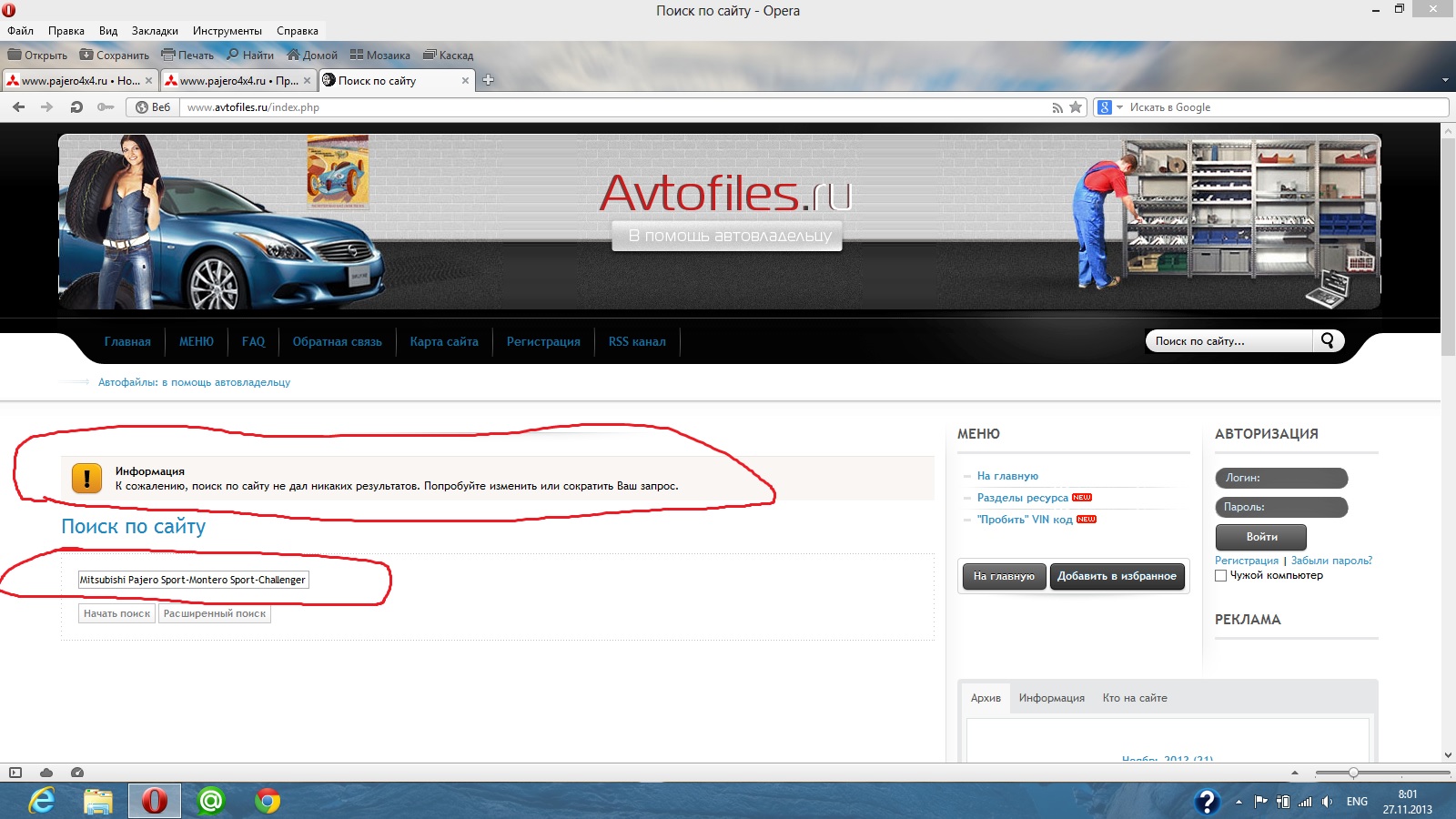Bookmark the page with the star icon
This screenshot has height=819, width=1456.
pos(1076,107)
